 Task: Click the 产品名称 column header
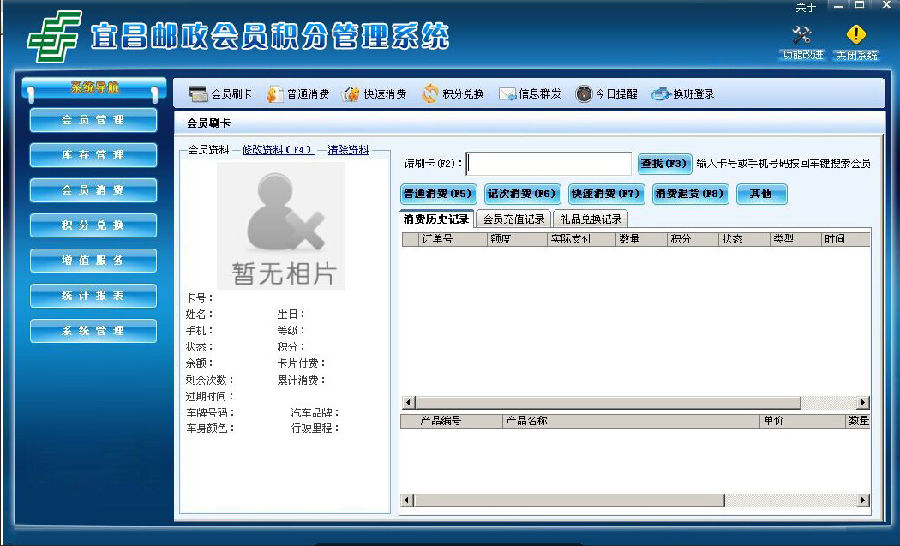pos(631,421)
